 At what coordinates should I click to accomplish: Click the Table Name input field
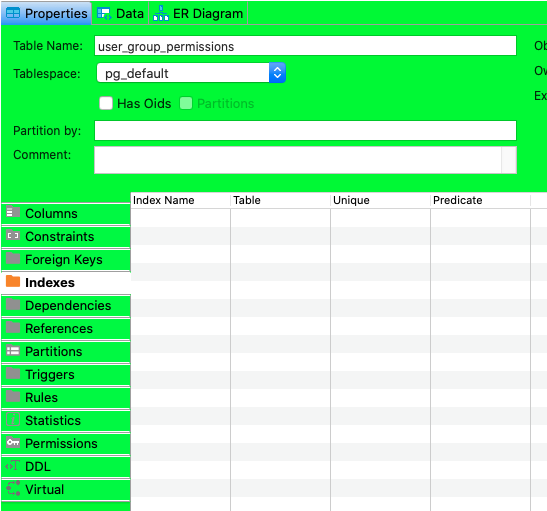pos(305,46)
